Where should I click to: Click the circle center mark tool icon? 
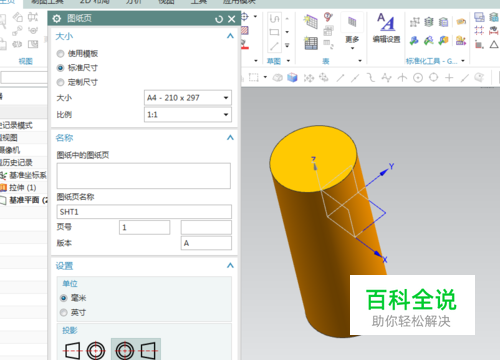(x=418, y=78)
